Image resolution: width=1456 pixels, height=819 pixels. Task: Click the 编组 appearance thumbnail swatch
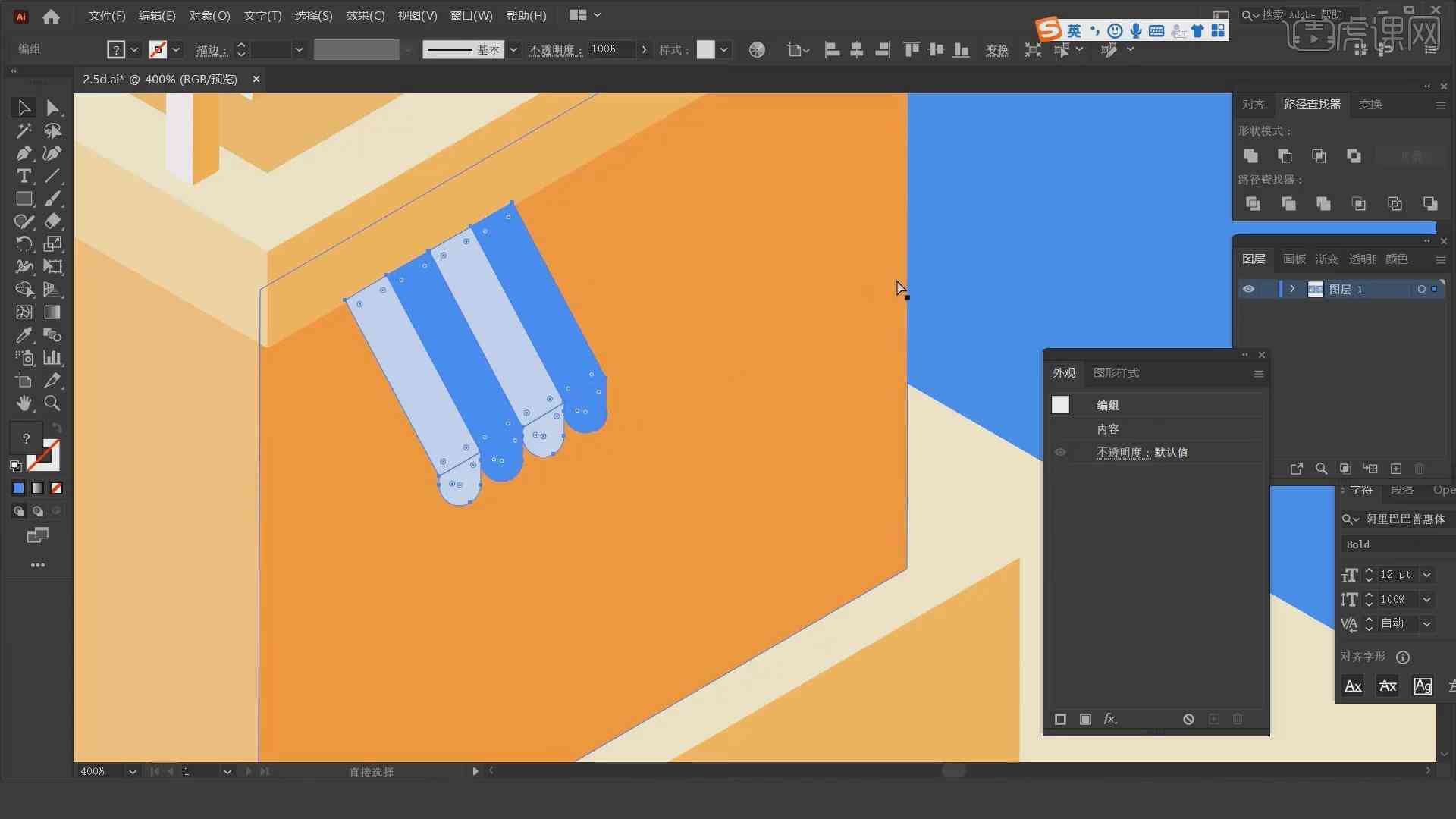click(x=1060, y=405)
